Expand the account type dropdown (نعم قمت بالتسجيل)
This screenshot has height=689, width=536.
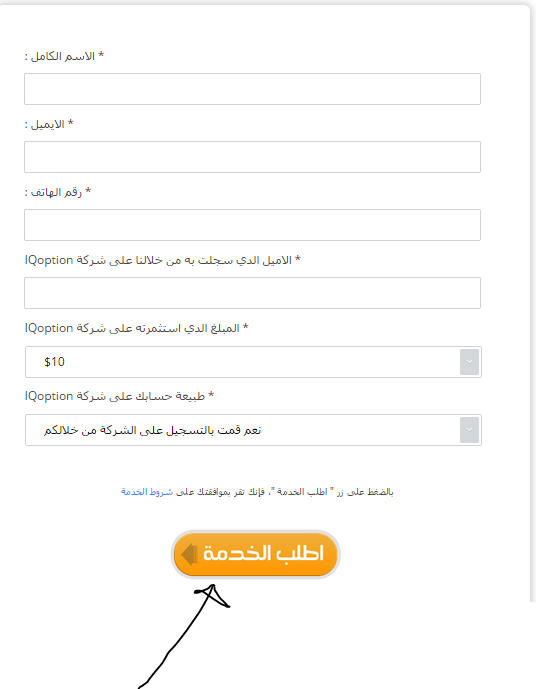(253, 430)
